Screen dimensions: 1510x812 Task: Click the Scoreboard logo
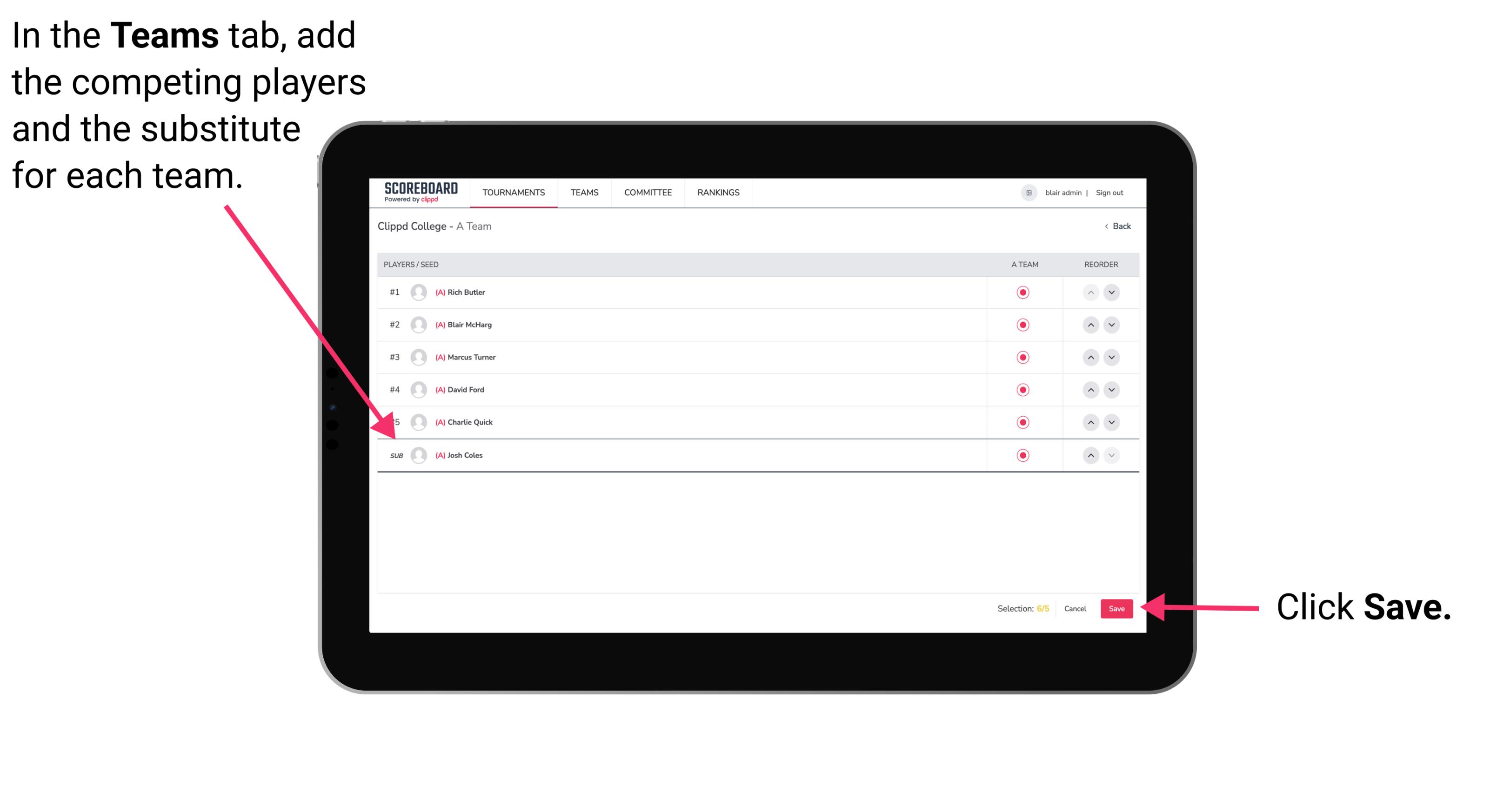(x=420, y=192)
